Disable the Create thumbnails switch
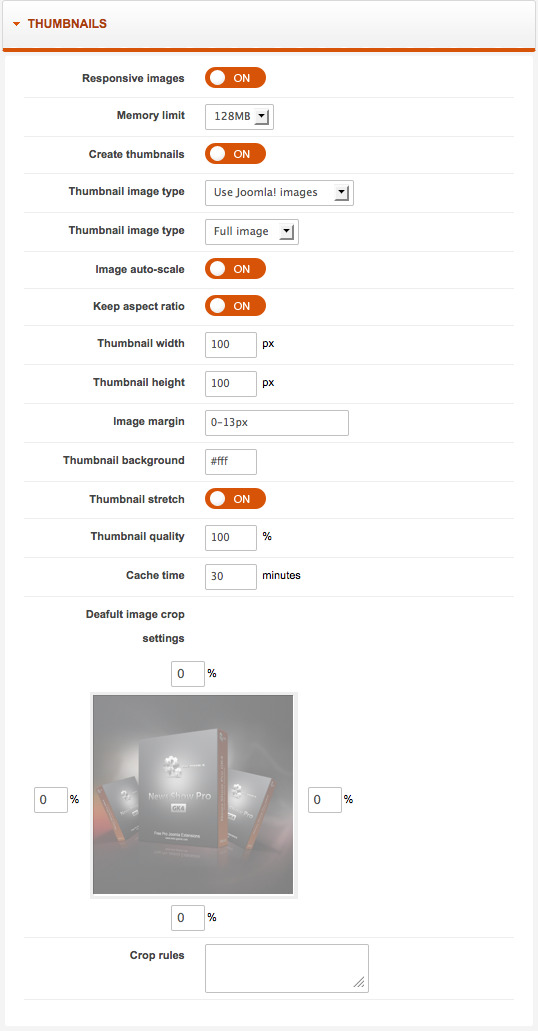 [235, 154]
